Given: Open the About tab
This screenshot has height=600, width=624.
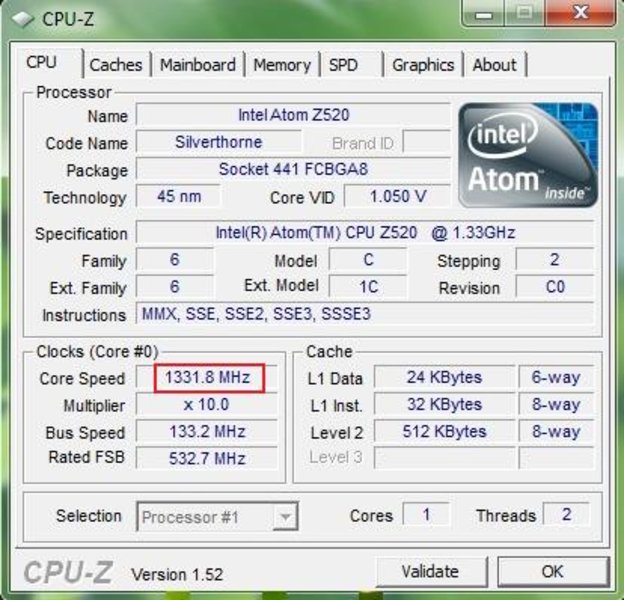Looking at the screenshot, I should tap(495, 65).
